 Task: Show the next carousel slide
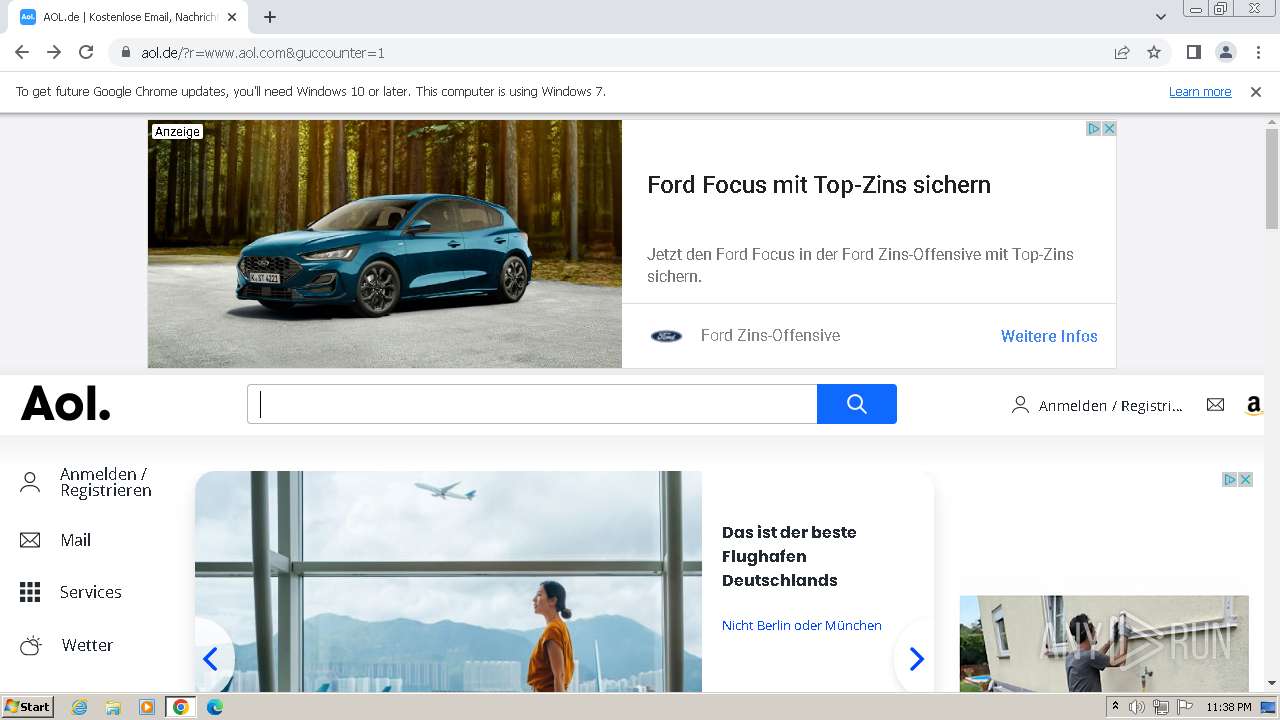(916, 658)
